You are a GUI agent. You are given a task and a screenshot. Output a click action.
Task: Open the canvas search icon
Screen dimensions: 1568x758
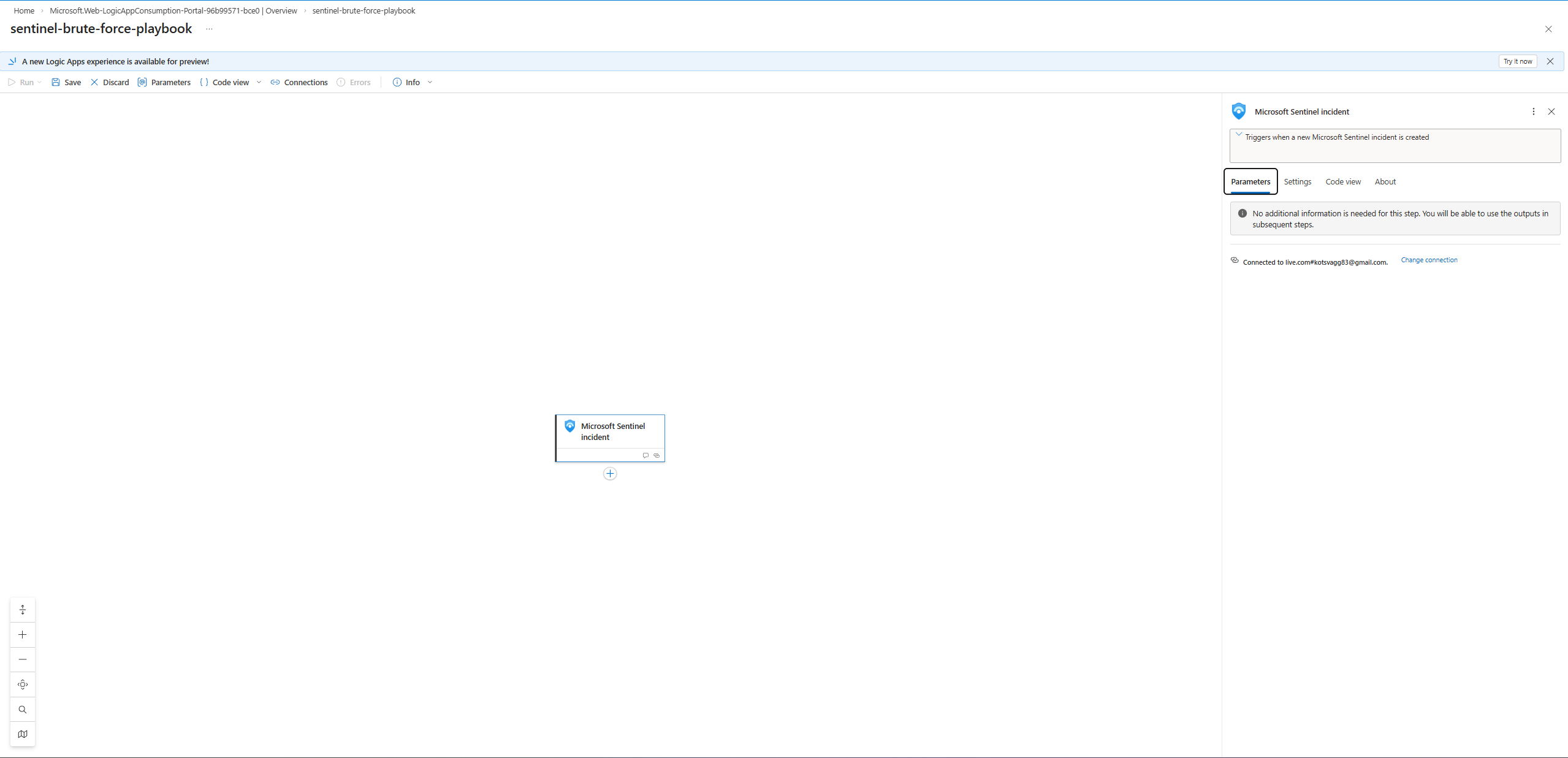pos(23,710)
